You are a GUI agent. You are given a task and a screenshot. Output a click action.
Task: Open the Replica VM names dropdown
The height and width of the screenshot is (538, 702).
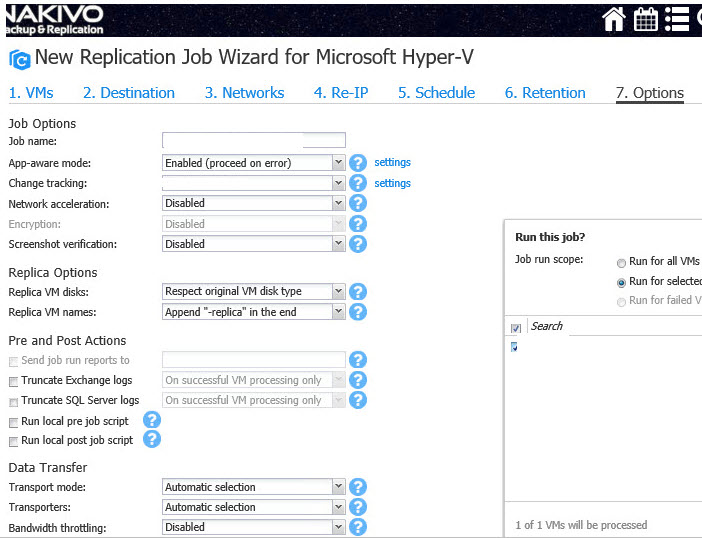coord(338,312)
